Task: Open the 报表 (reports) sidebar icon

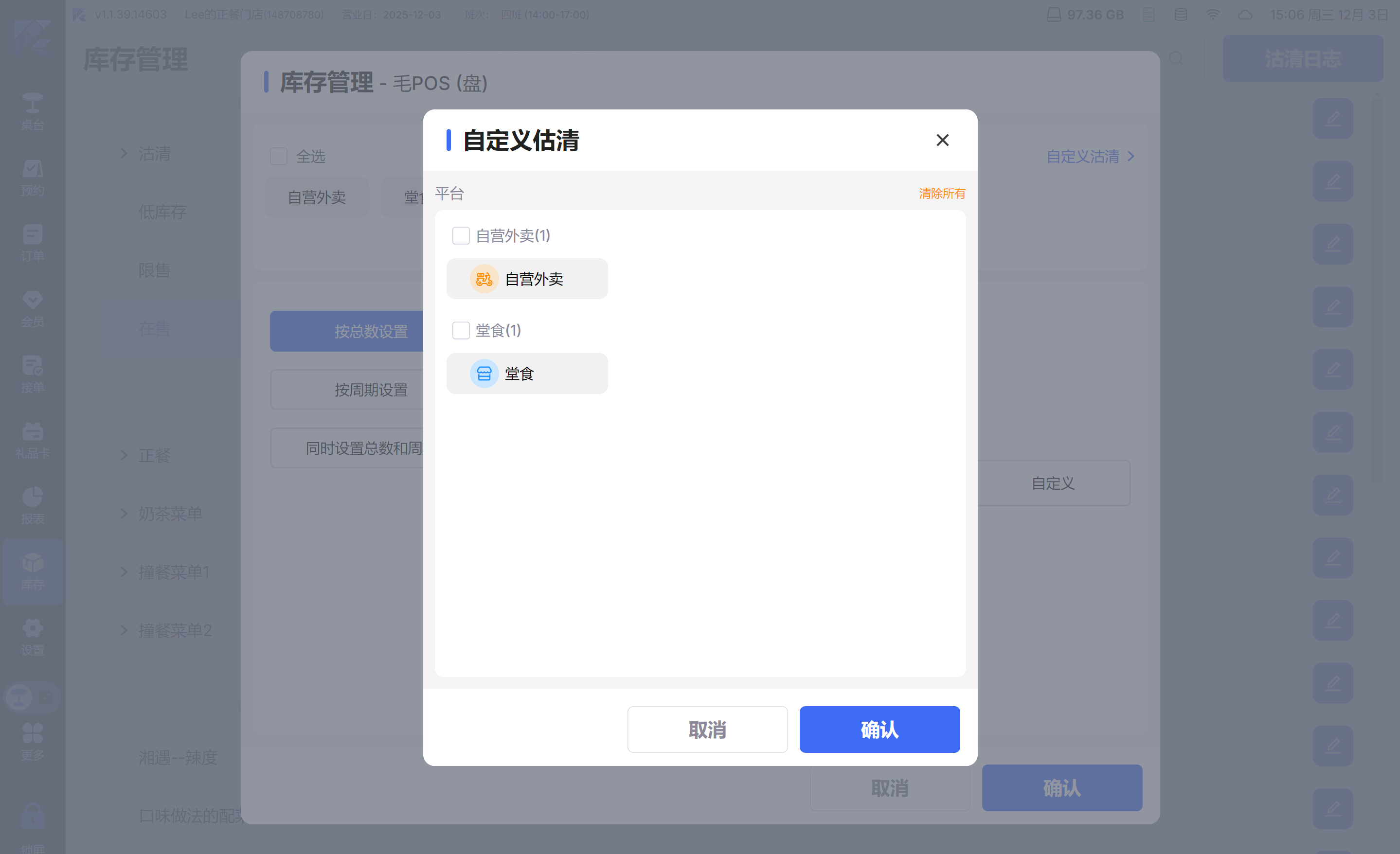Action: (x=33, y=505)
